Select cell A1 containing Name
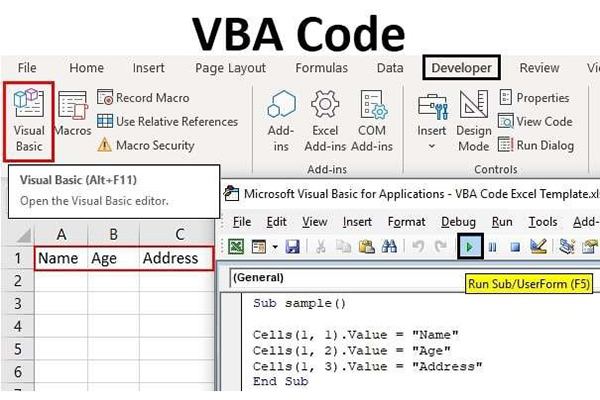Viewport: 600px width, 400px height. tap(61, 258)
